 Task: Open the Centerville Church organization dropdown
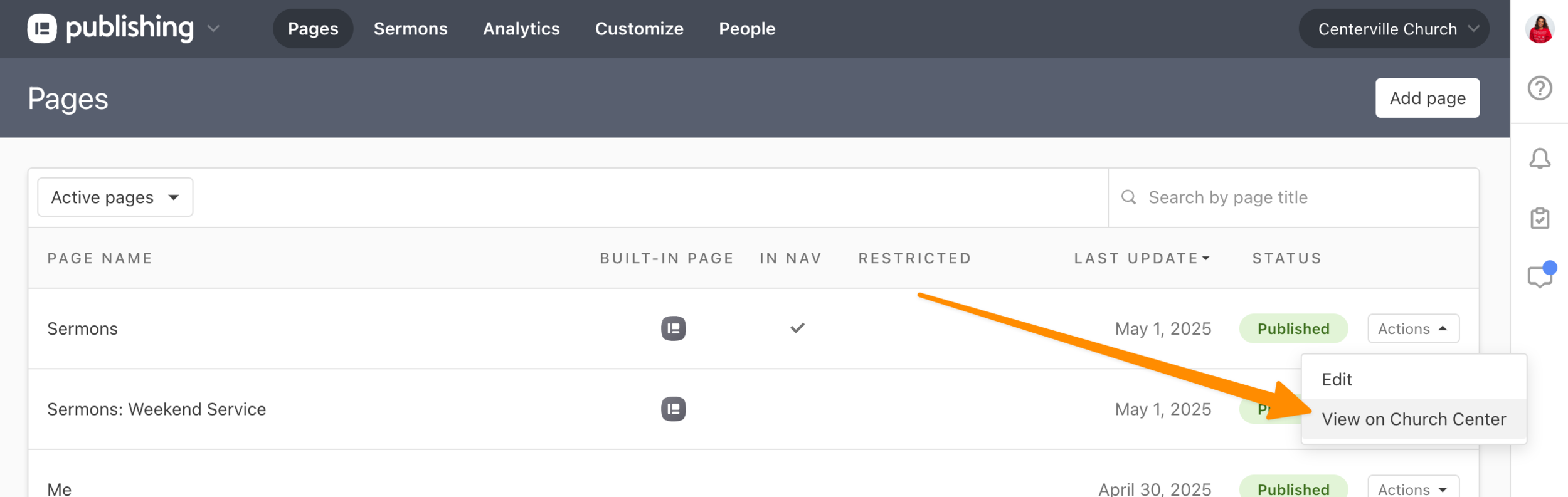click(x=1394, y=29)
